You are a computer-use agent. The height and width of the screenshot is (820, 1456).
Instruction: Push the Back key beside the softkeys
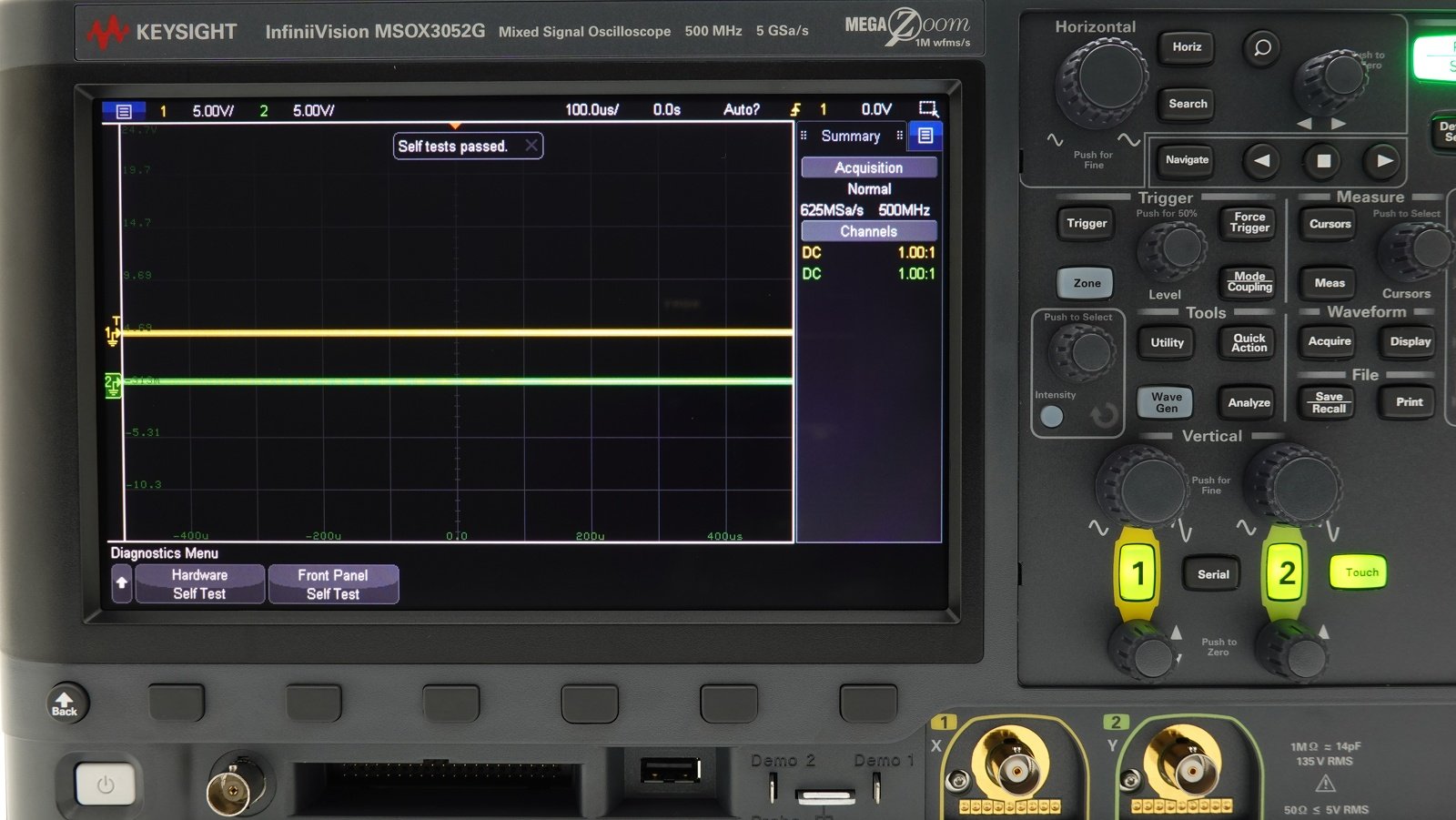pos(66,703)
